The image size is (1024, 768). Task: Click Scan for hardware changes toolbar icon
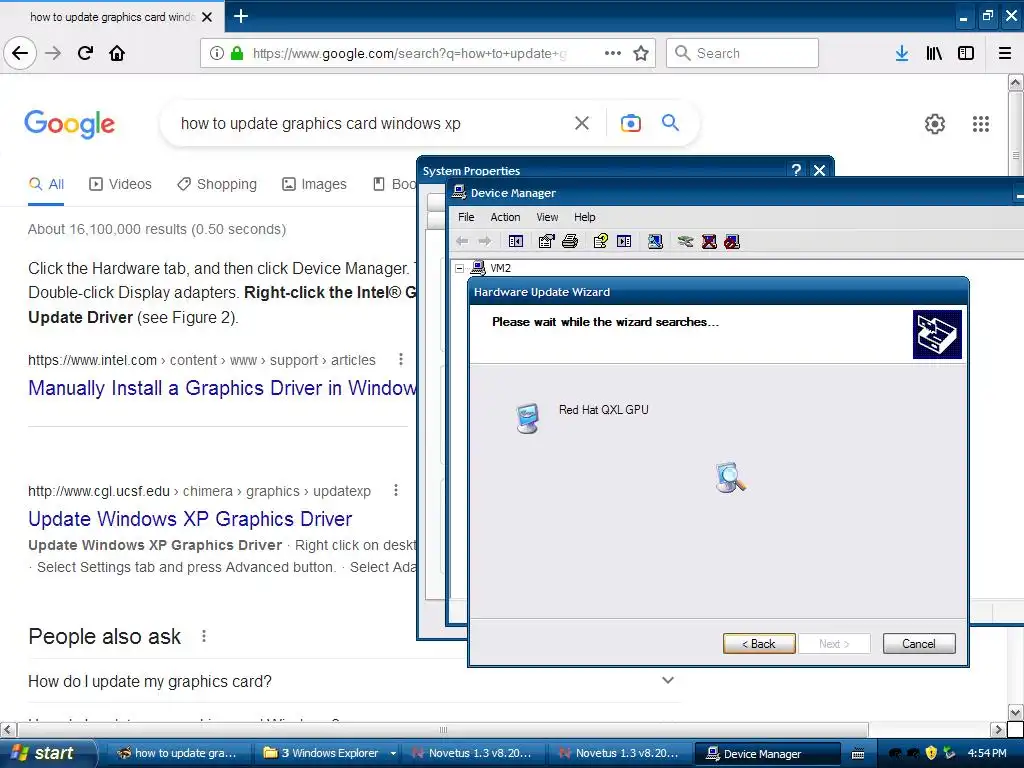tap(655, 242)
